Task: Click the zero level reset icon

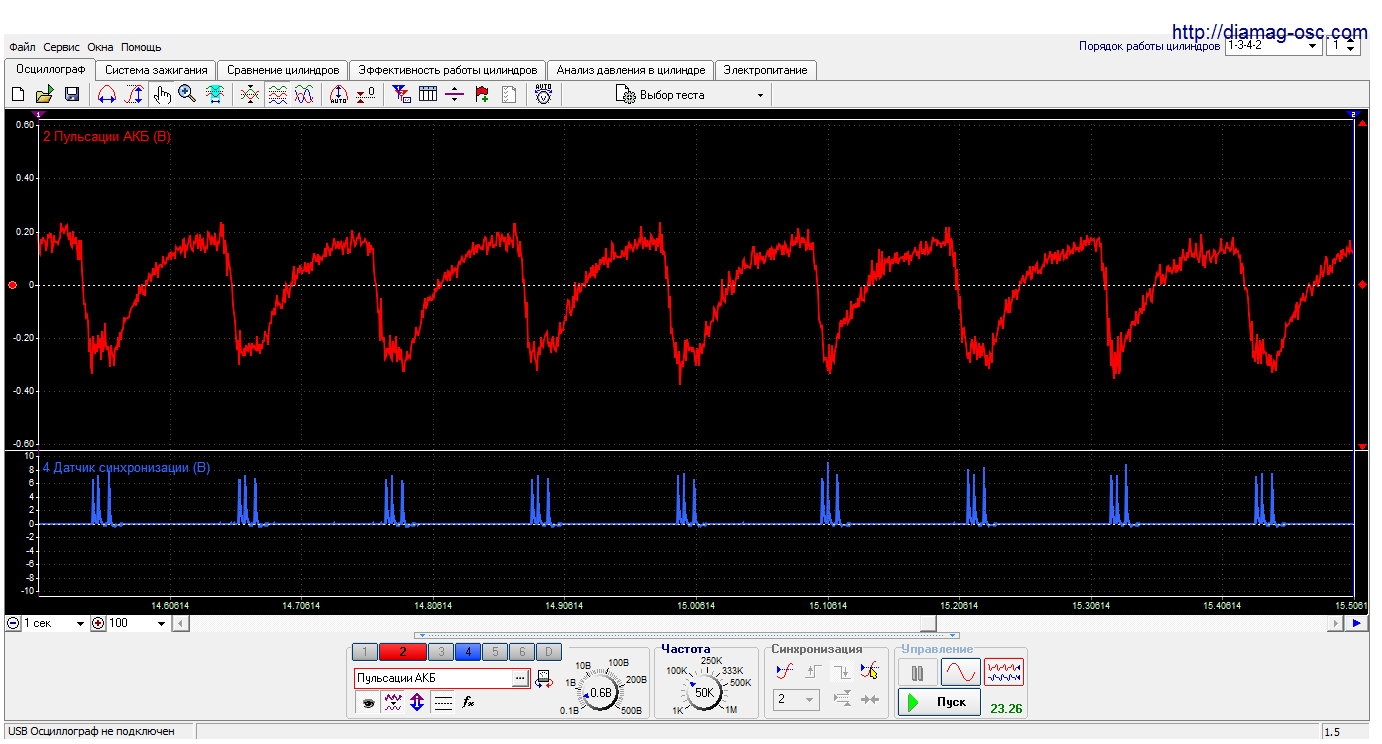Action: click(366, 95)
